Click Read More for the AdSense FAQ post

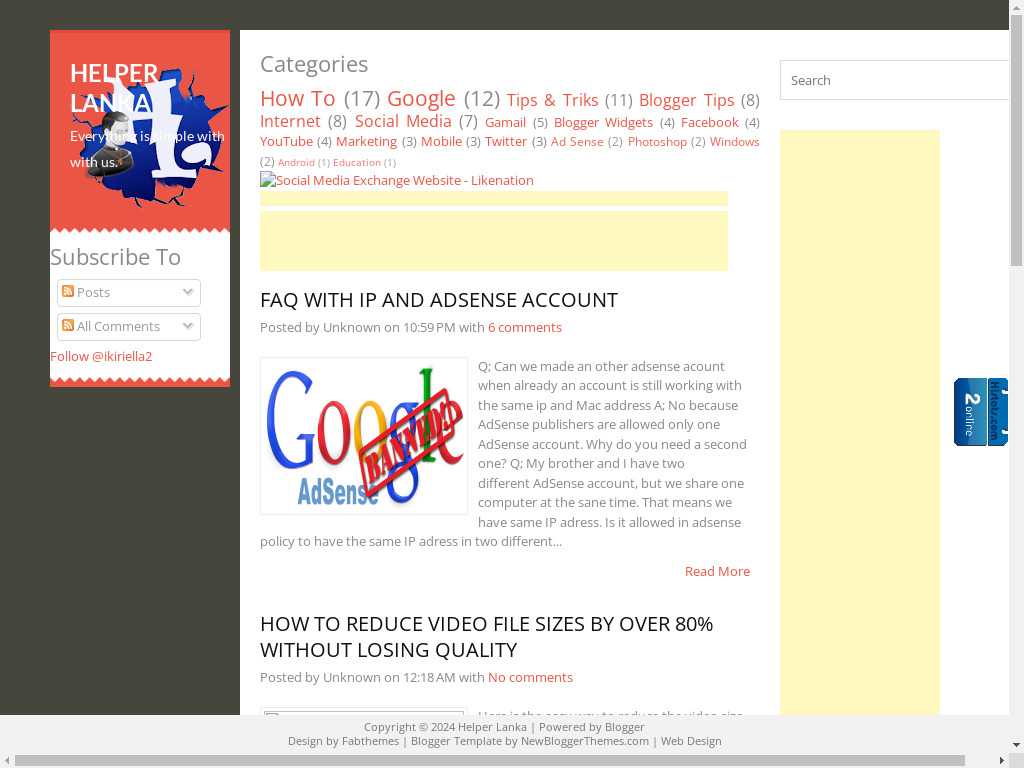pos(717,571)
